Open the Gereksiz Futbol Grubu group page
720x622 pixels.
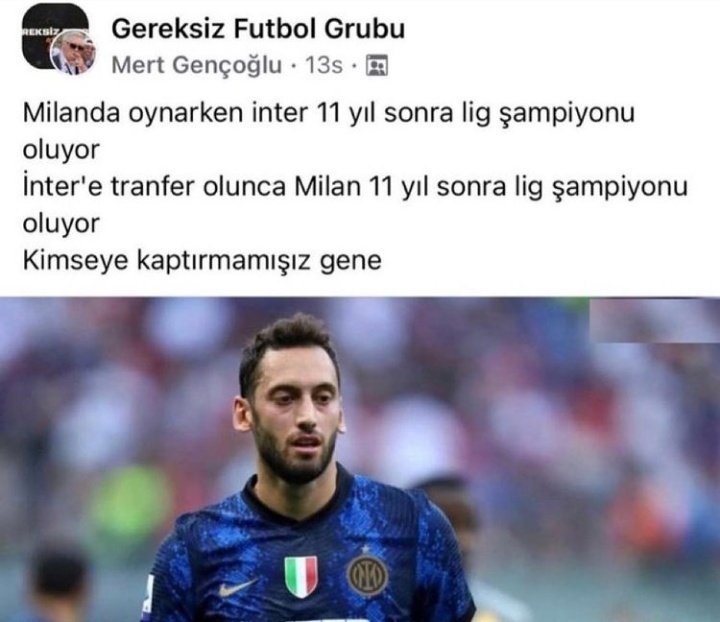pyautogui.click(x=258, y=28)
